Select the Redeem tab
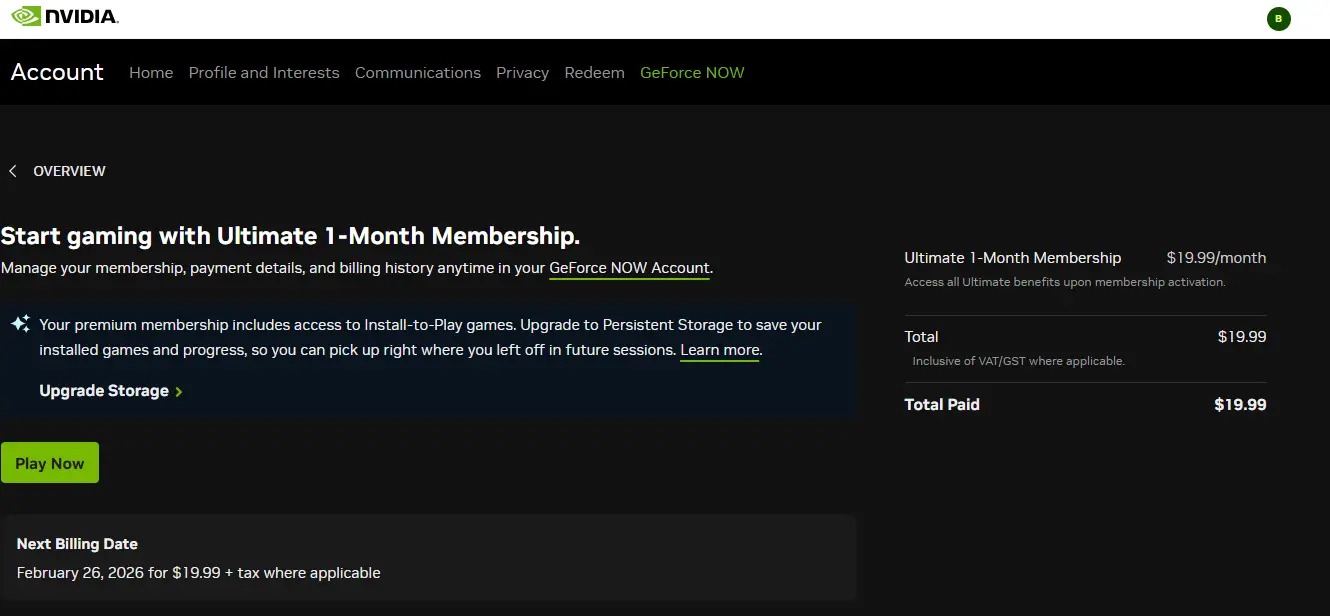The image size is (1330, 616). pos(594,72)
